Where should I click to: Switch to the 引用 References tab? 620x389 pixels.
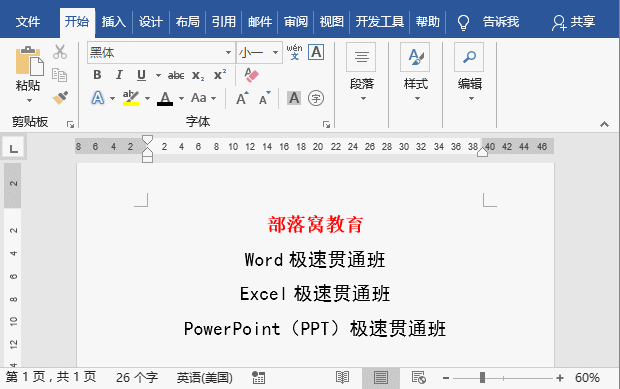(x=223, y=22)
